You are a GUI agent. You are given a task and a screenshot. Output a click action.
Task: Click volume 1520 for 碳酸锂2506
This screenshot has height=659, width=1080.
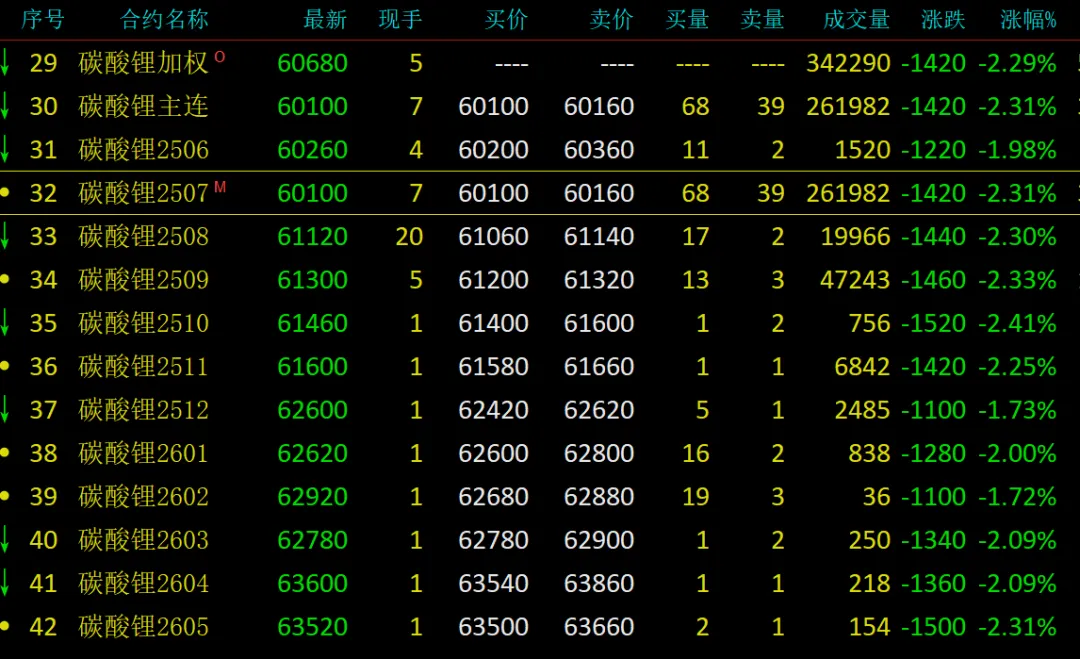[862, 149]
